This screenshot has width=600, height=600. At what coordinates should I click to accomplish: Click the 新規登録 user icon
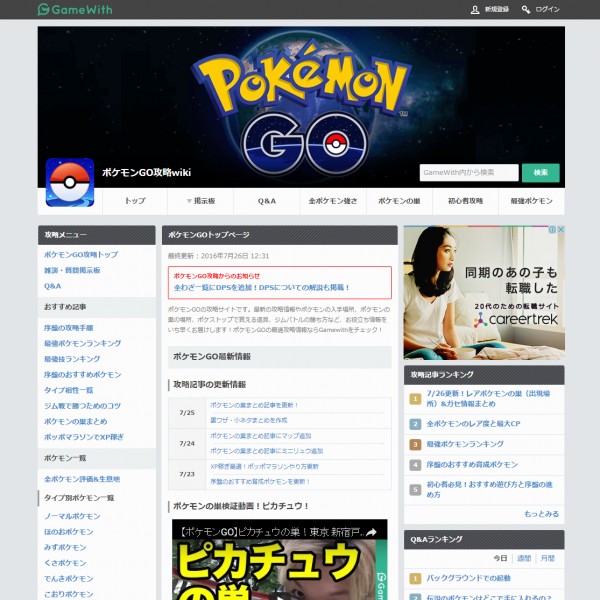pos(475,10)
